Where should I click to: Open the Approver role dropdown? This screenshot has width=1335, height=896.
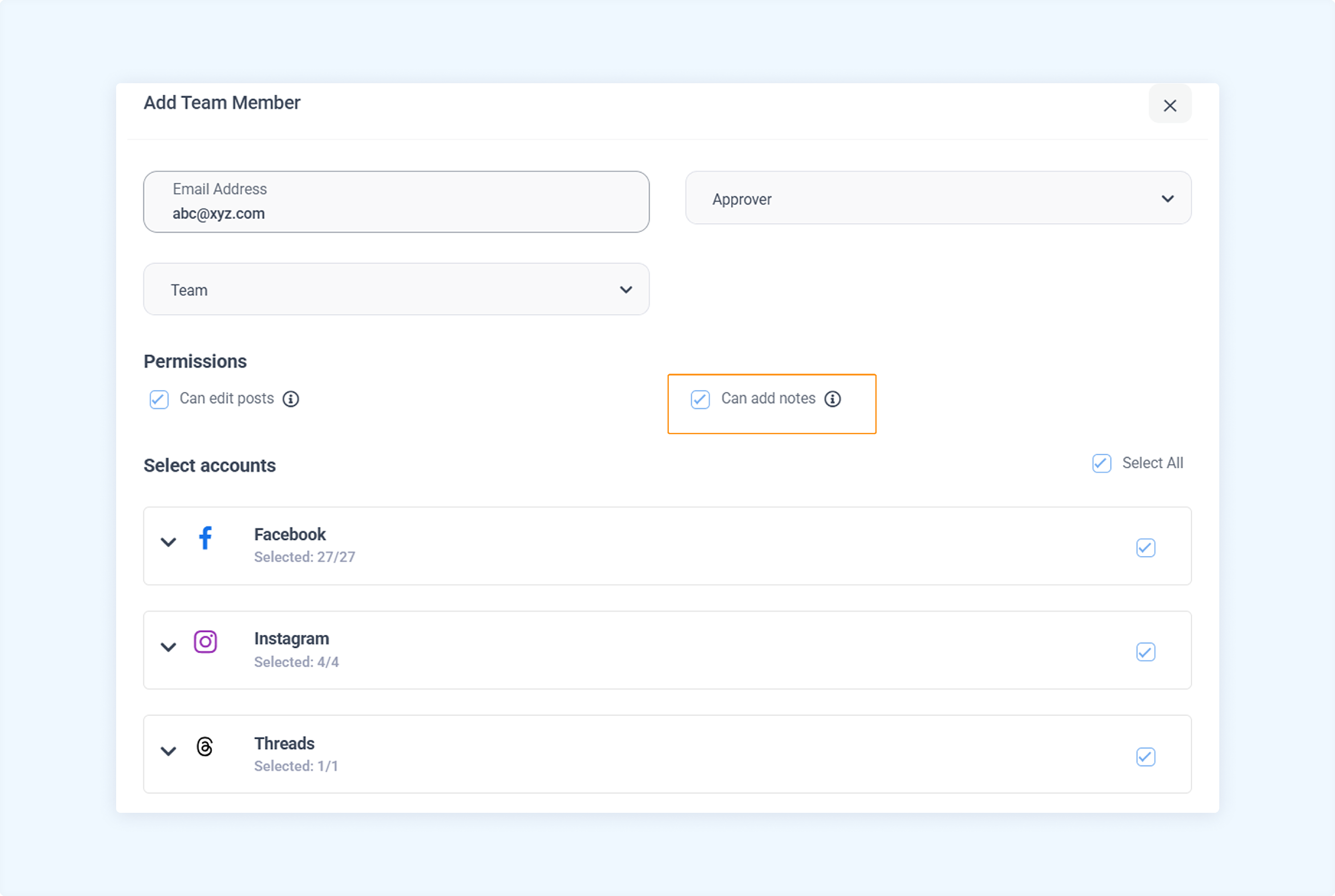(939, 198)
